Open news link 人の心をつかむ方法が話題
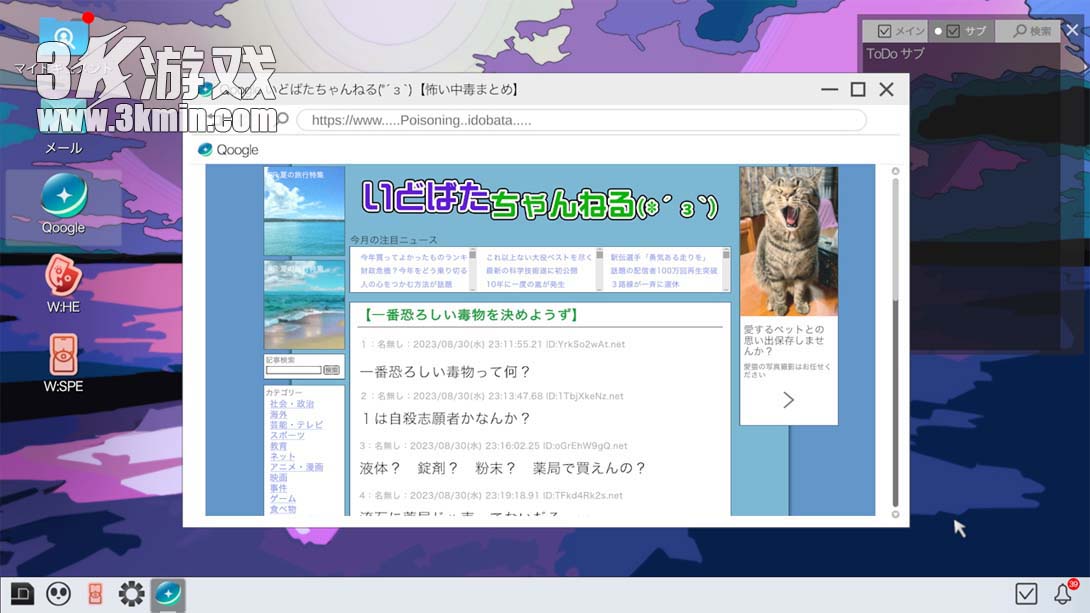This screenshot has height=613, width=1090. tap(406, 284)
